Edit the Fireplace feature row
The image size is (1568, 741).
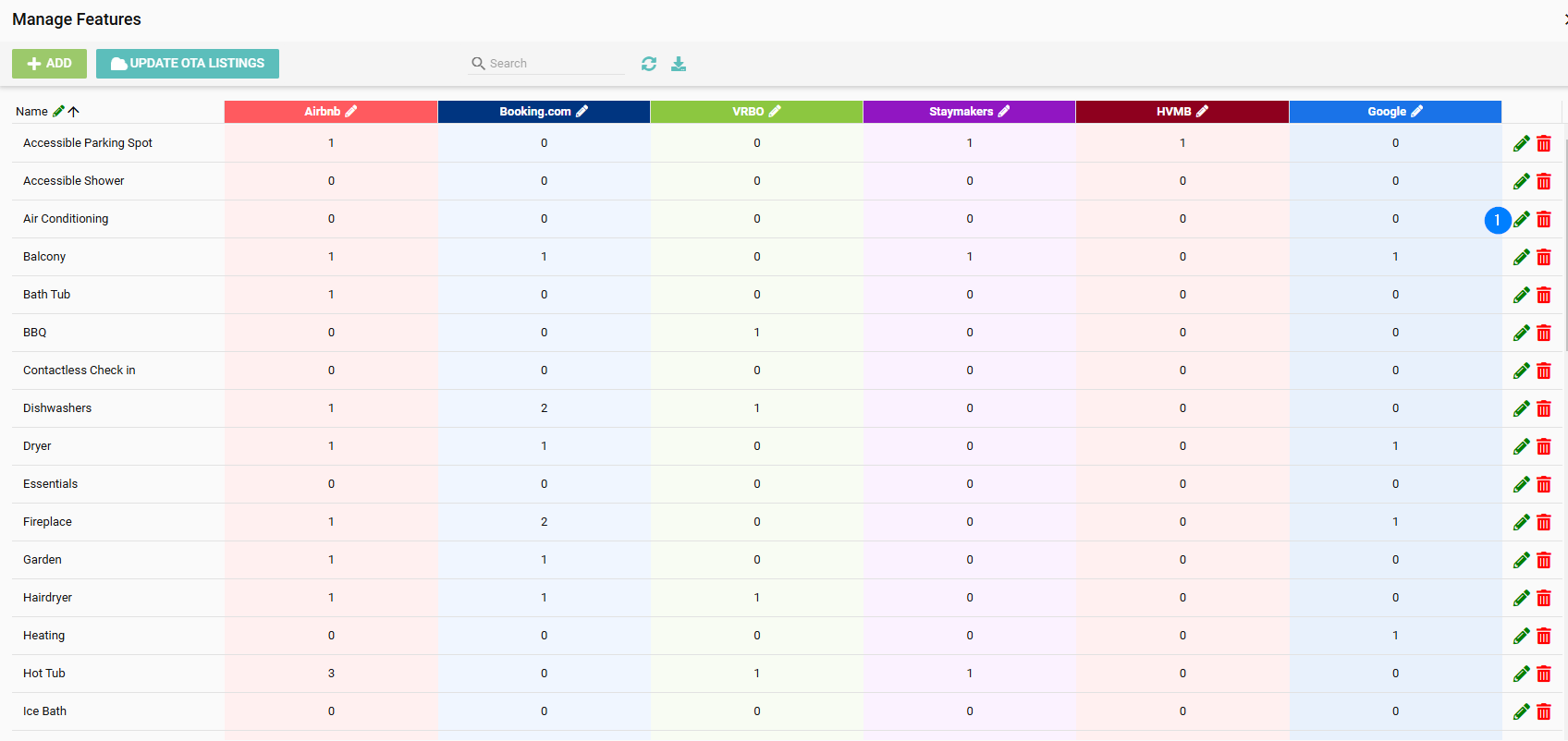1521,523
